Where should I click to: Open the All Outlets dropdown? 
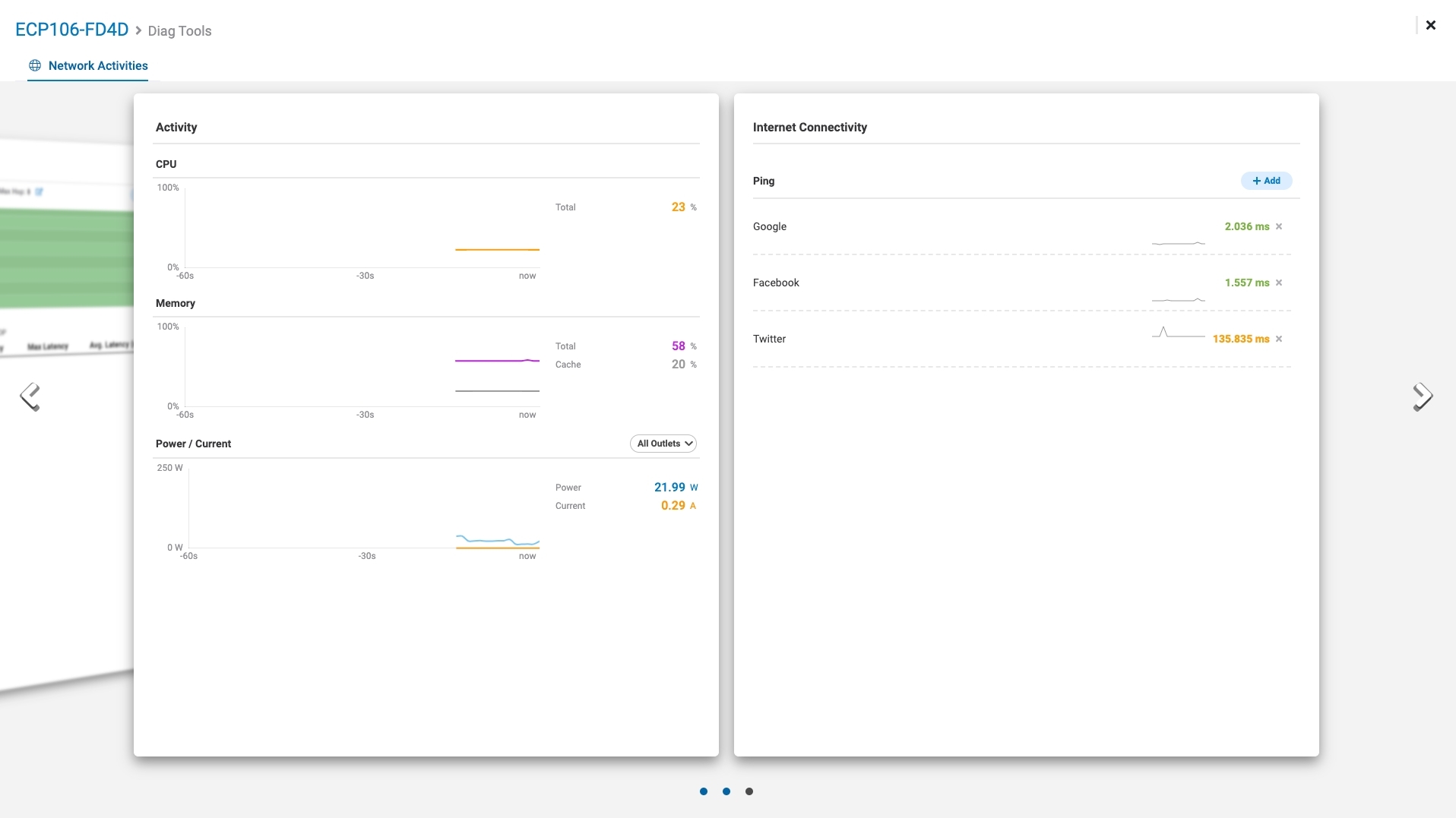(663, 444)
